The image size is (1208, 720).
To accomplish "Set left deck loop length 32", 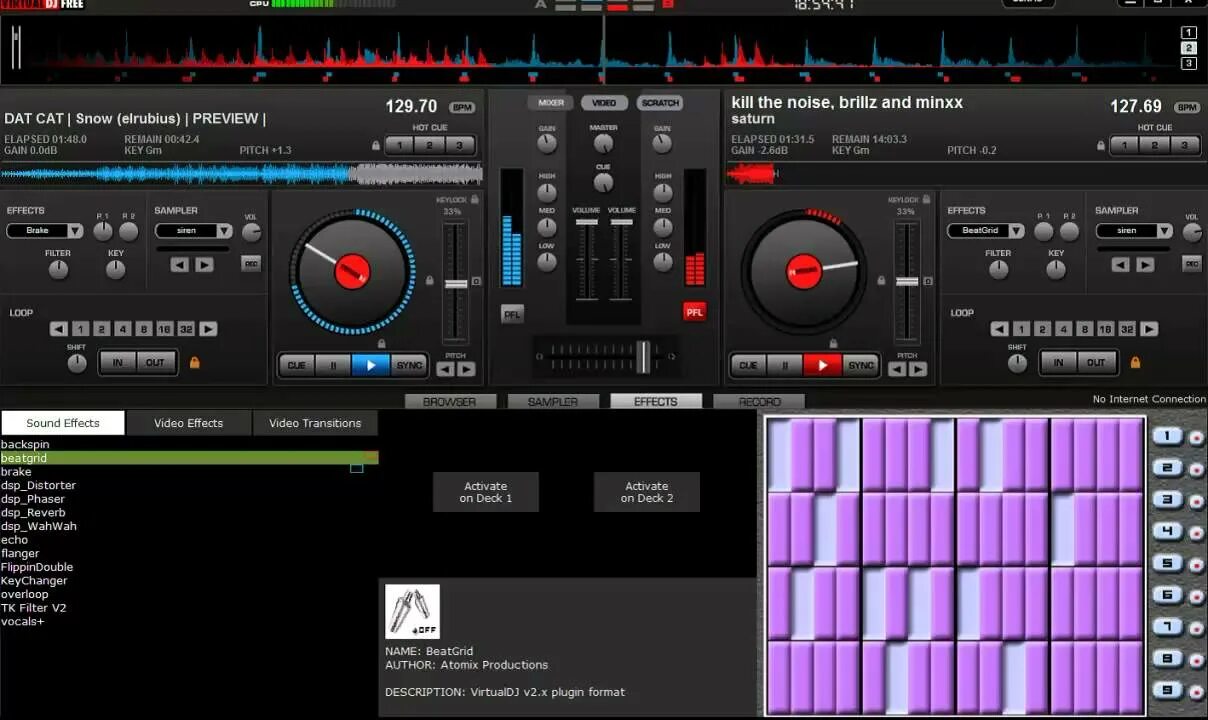I will (x=186, y=329).
